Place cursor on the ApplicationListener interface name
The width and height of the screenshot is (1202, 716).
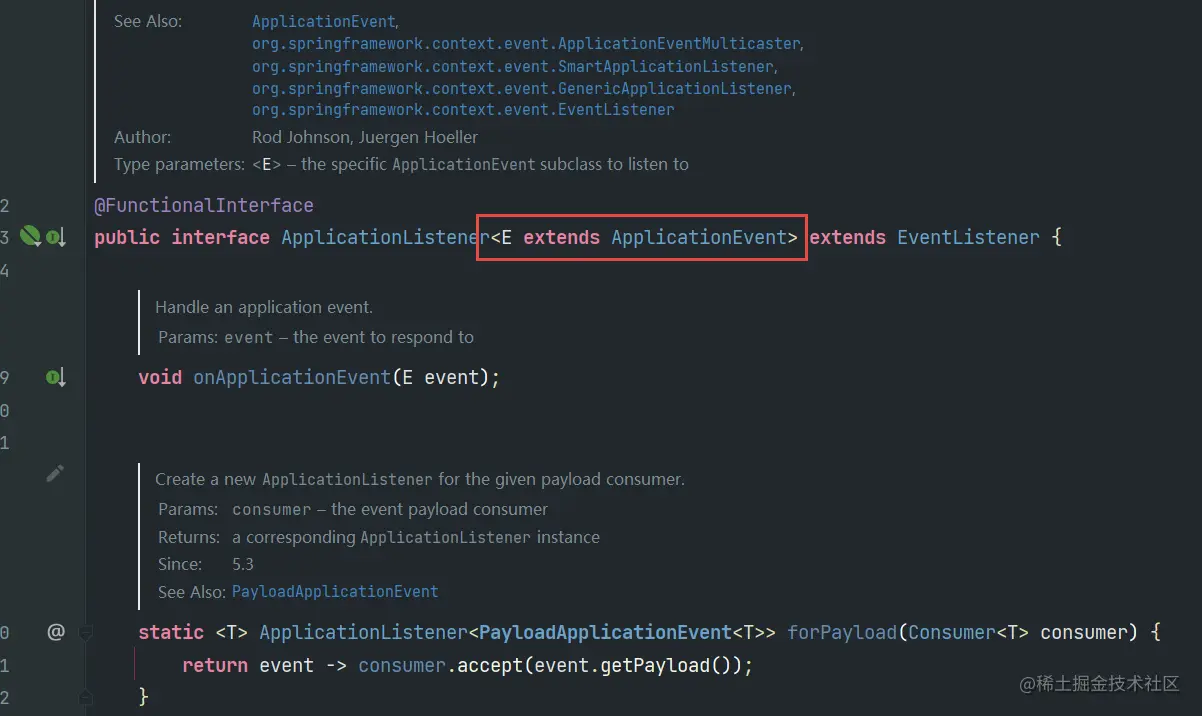(x=385, y=238)
